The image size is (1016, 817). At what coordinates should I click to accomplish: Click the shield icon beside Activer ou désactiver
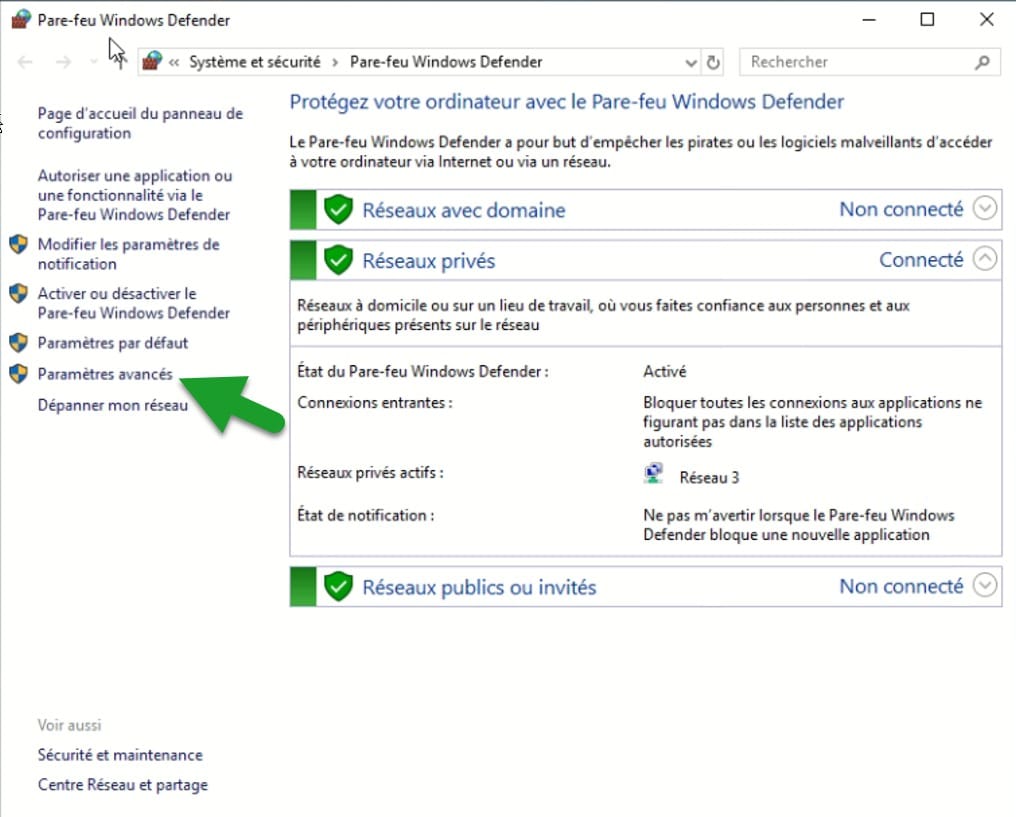[19, 293]
